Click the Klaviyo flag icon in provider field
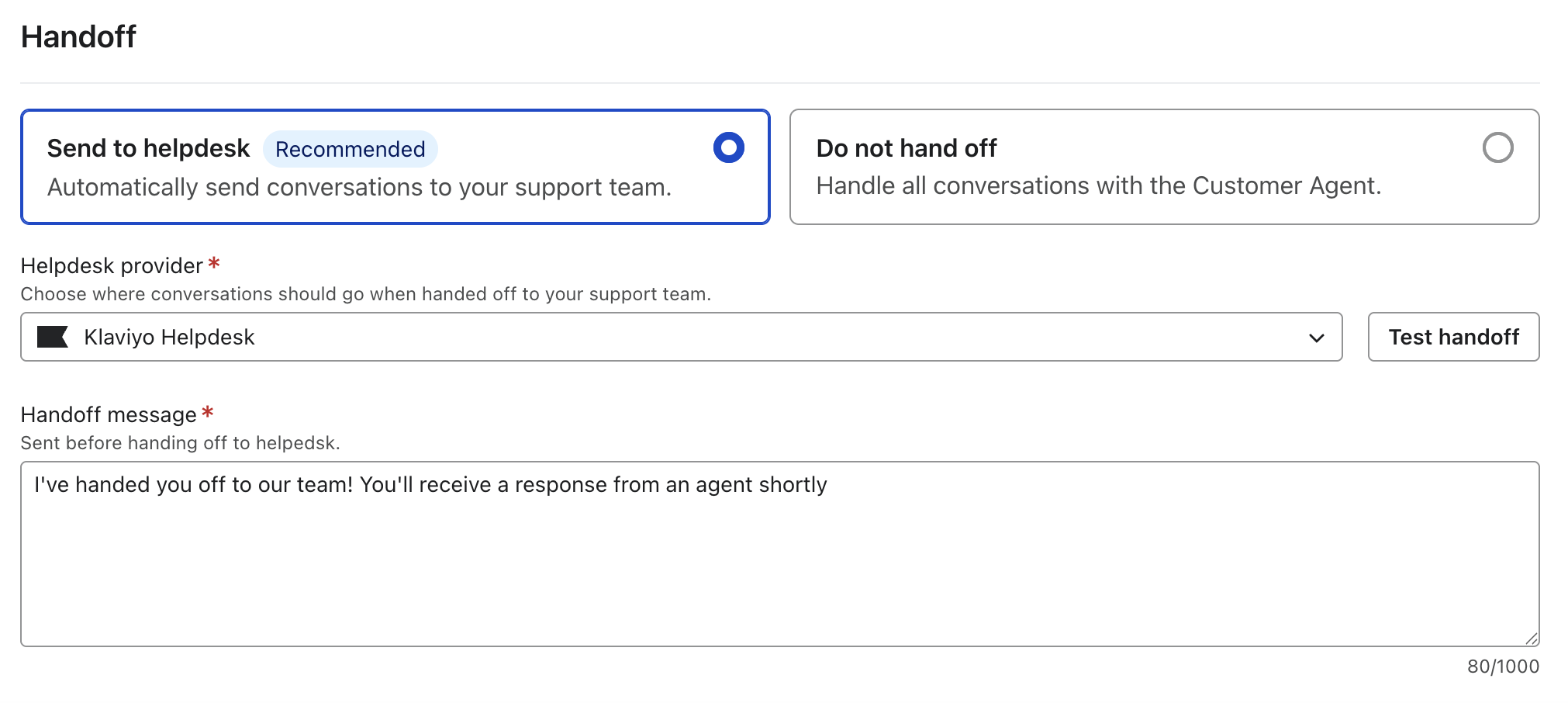 point(53,337)
